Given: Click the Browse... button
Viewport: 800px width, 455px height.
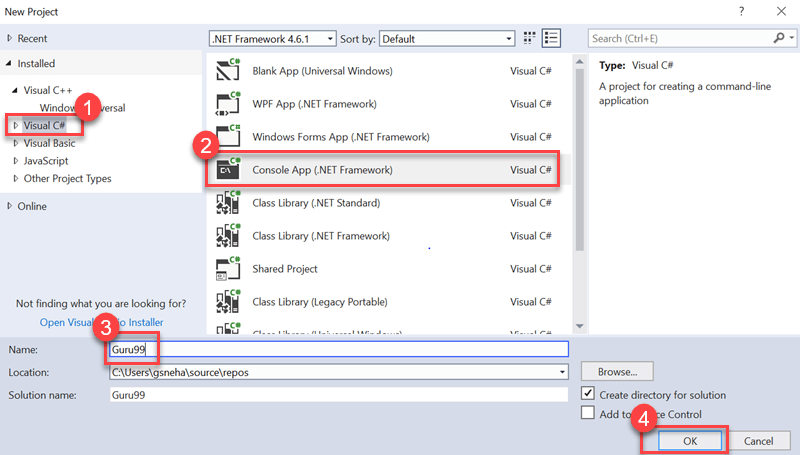Looking at the screenshot, I should (617, 371).
